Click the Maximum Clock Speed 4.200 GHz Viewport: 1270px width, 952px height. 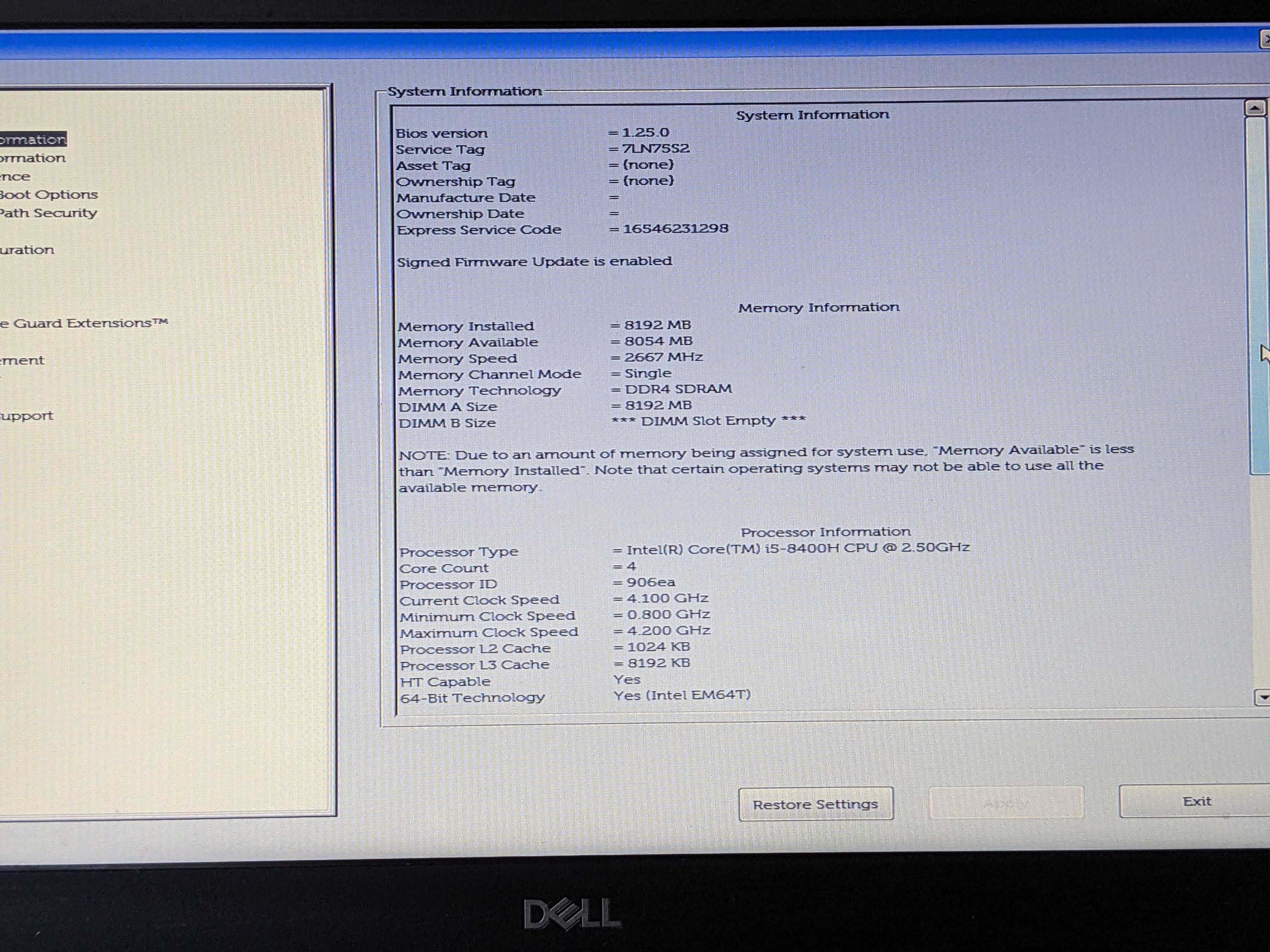(x=668, y=630)
